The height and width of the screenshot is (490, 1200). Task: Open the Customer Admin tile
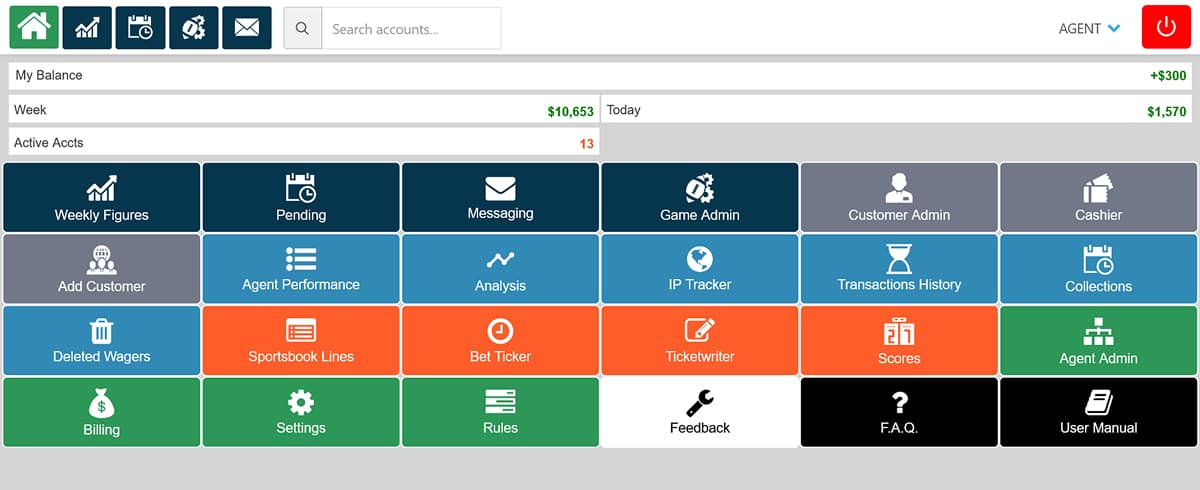(x=899, y=198)
